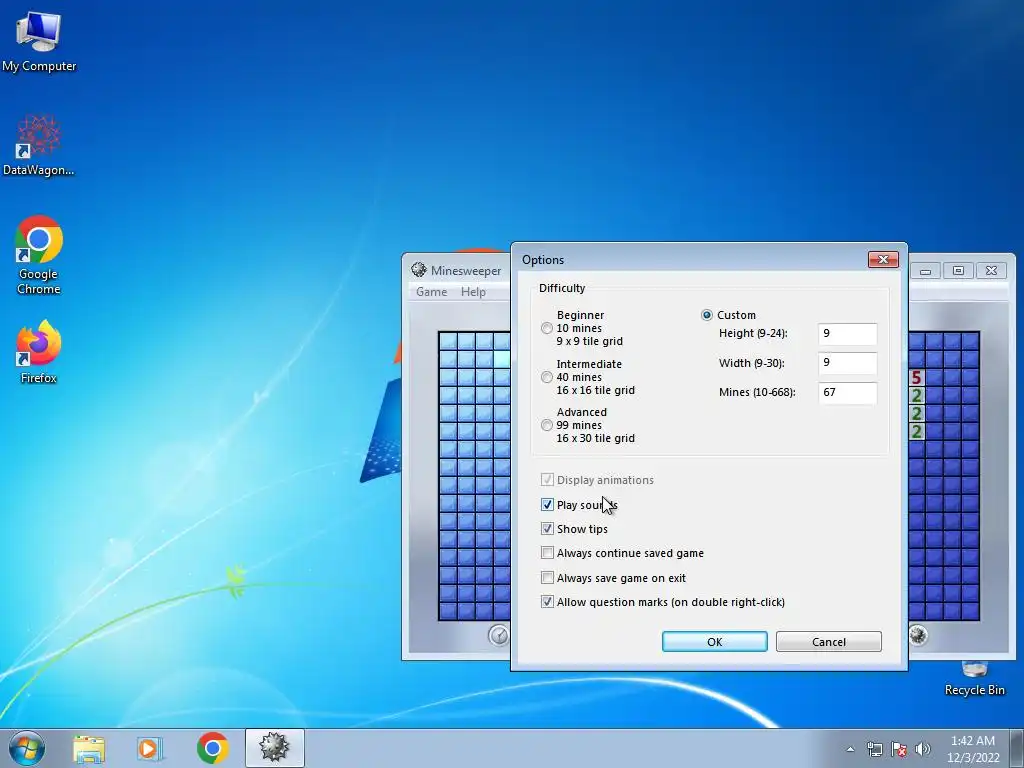Launch Firefox from the desktop
This screenshot has height=768, width=1024.
pos(39,351)
